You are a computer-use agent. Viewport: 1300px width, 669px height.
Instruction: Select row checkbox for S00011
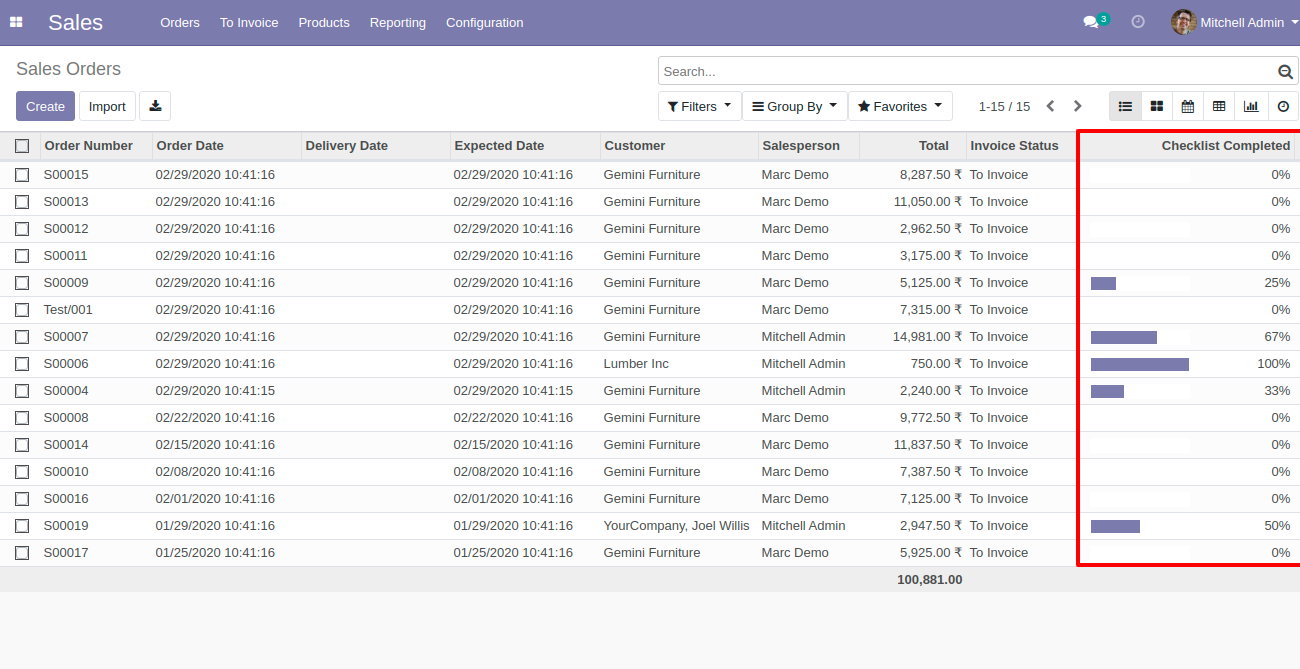(22, 256)
